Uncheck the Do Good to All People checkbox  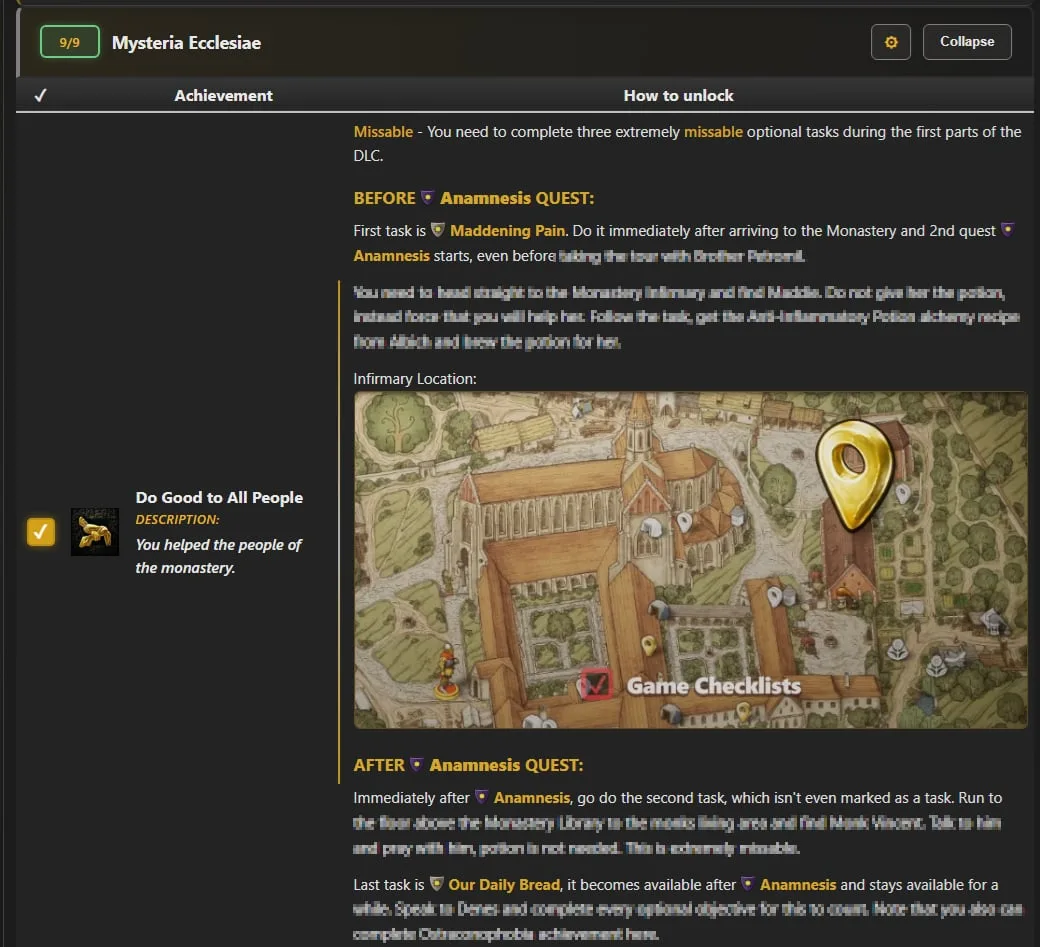click(40, 532)
